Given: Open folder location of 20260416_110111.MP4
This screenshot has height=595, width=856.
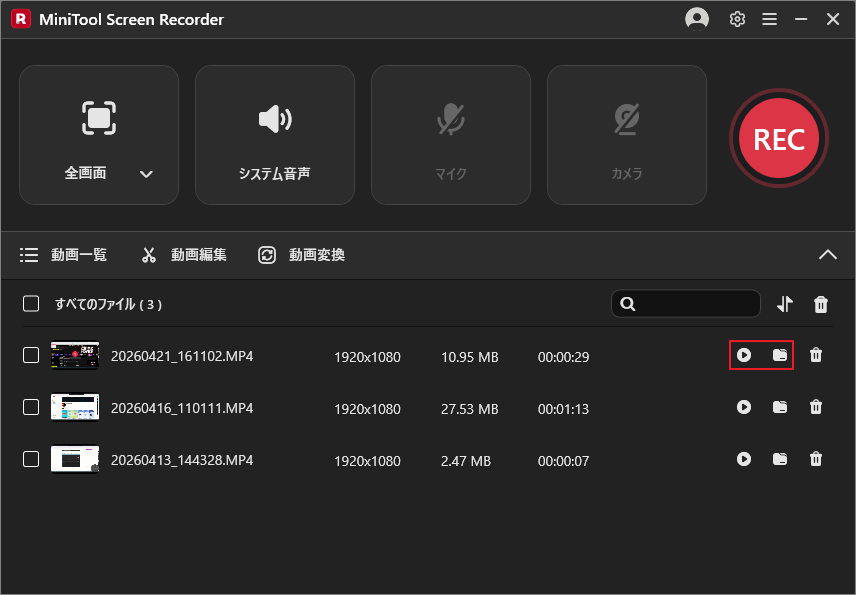Looking at the screenshot, I should (780, 407).
